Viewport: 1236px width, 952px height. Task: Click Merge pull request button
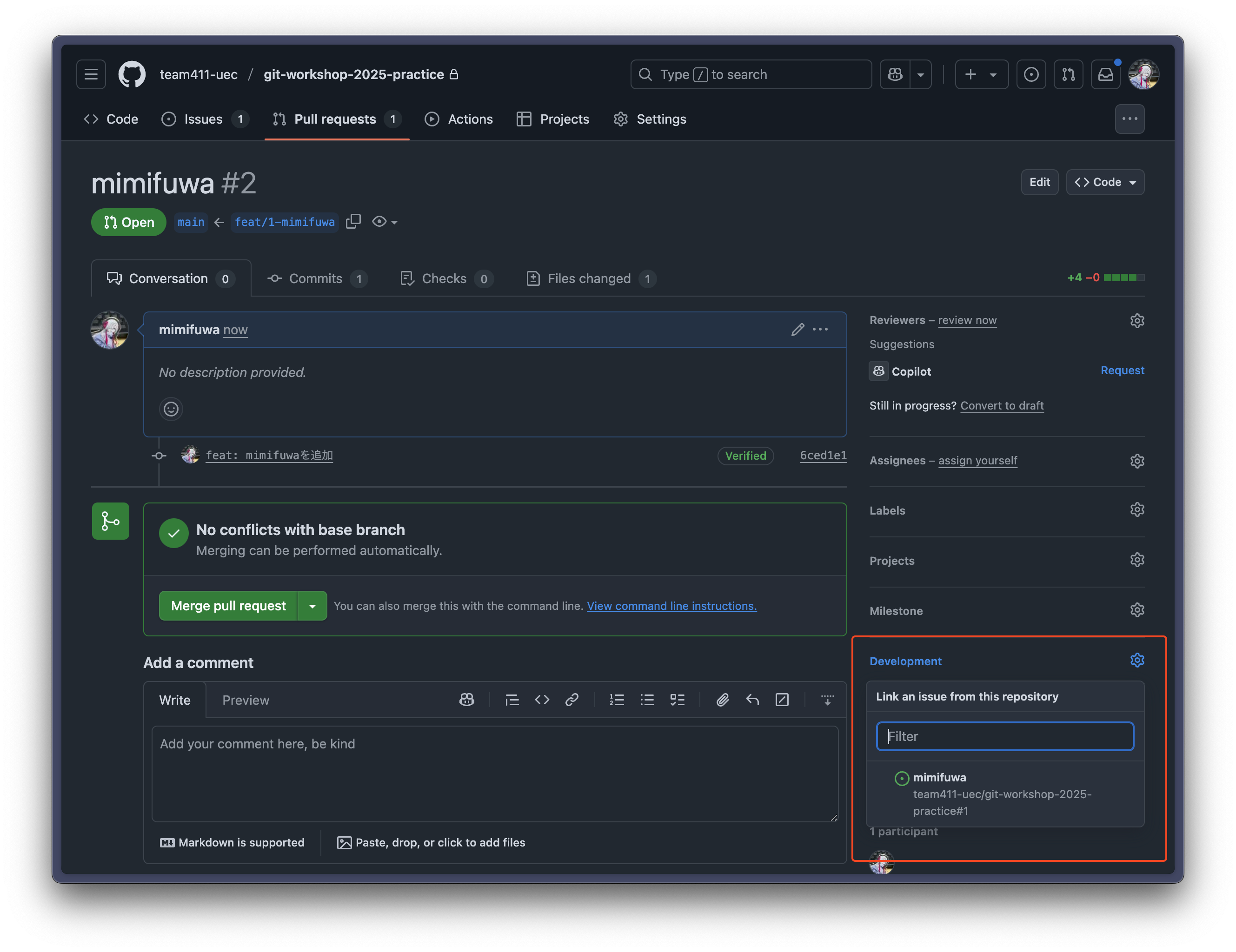coord(228,606)
